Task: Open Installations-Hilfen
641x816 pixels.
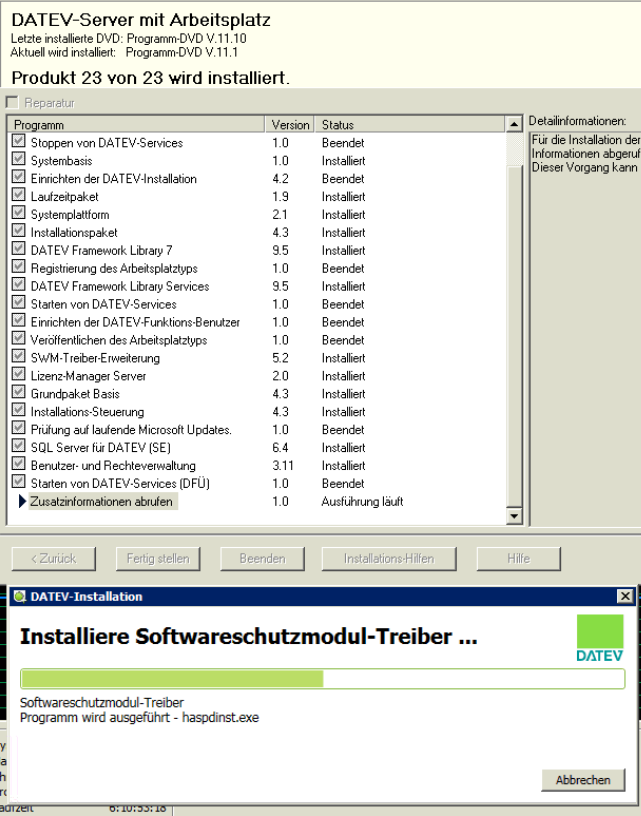Action: 389,558
